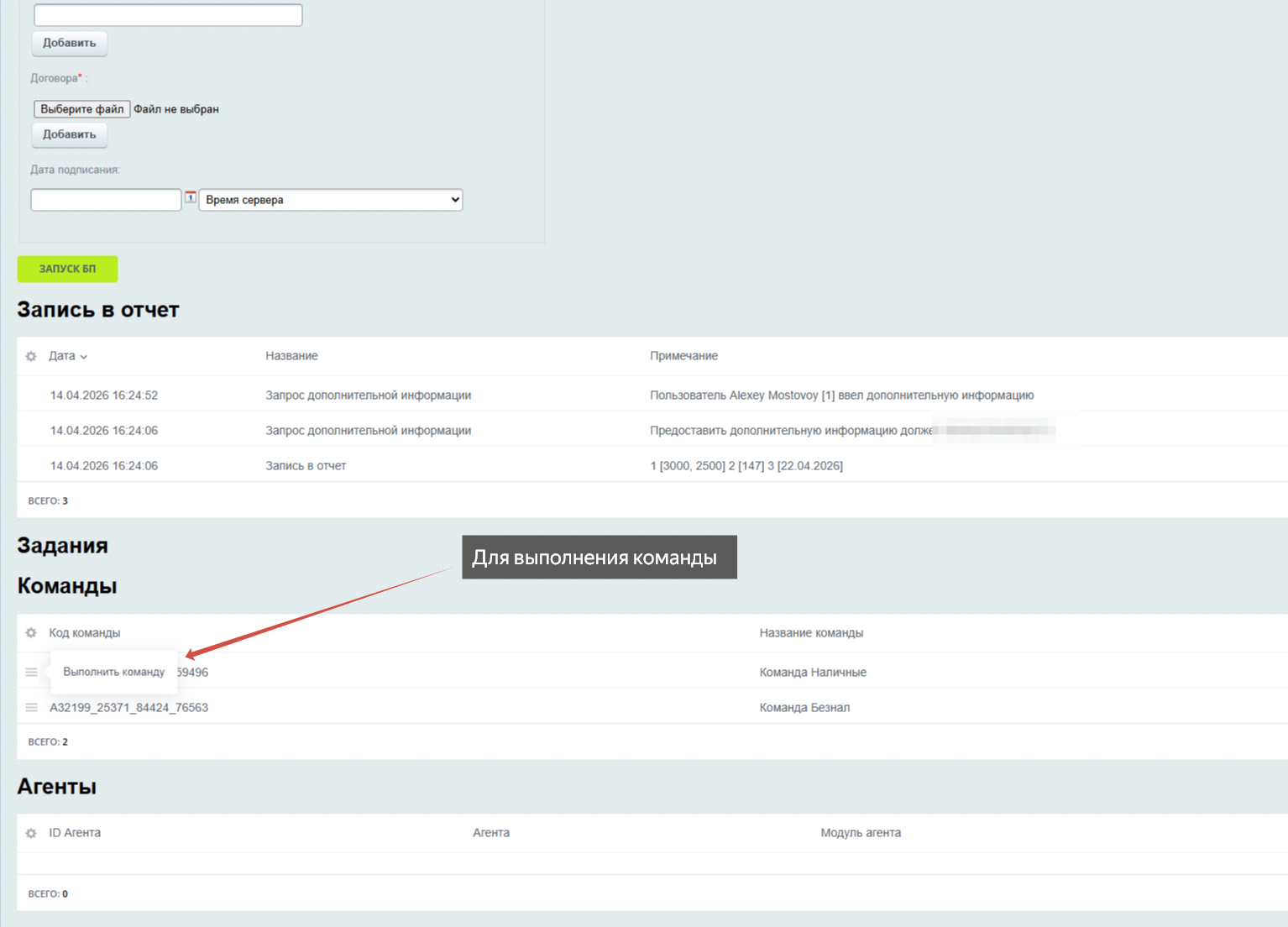Click Добавить below the top text field
Screen dimensions: 1288x927
click(x=70, y=43)
